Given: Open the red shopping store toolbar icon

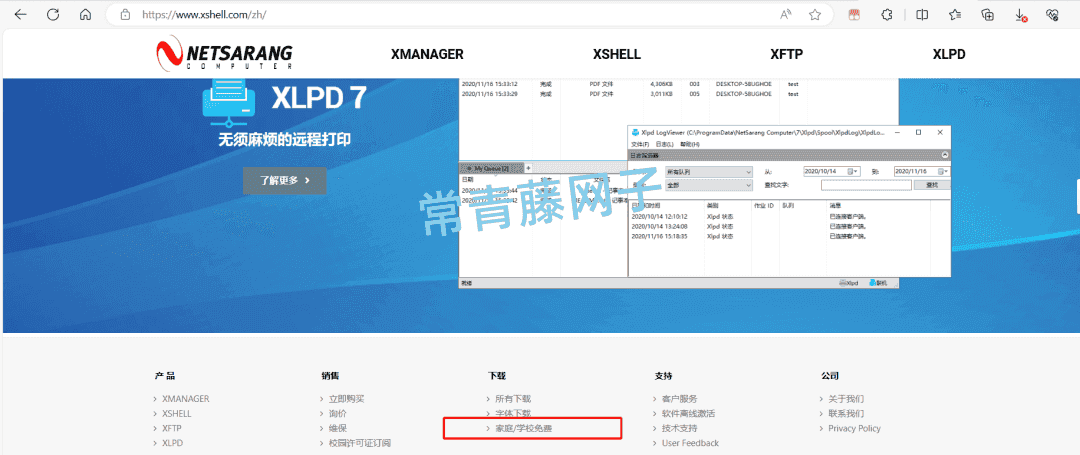Looking at the screenshot, I should 854,14.
